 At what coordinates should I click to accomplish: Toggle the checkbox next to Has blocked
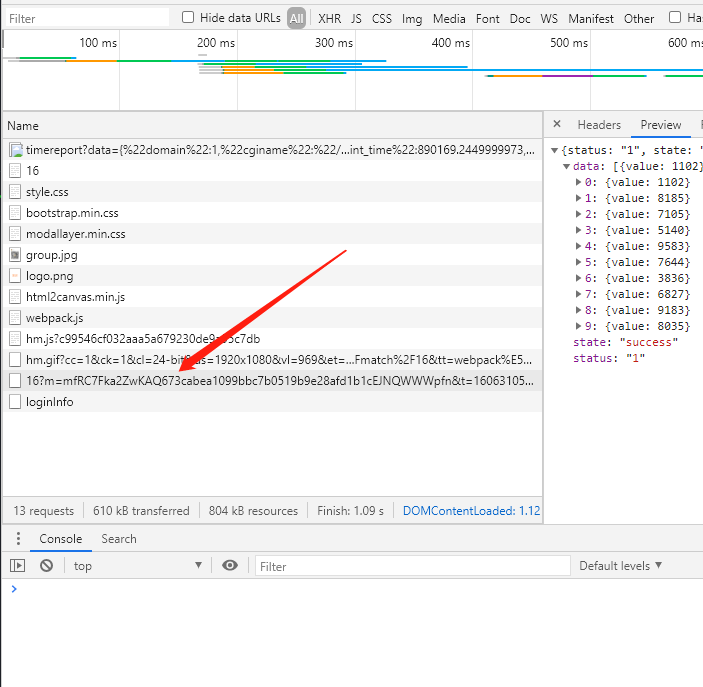point(675,17)
